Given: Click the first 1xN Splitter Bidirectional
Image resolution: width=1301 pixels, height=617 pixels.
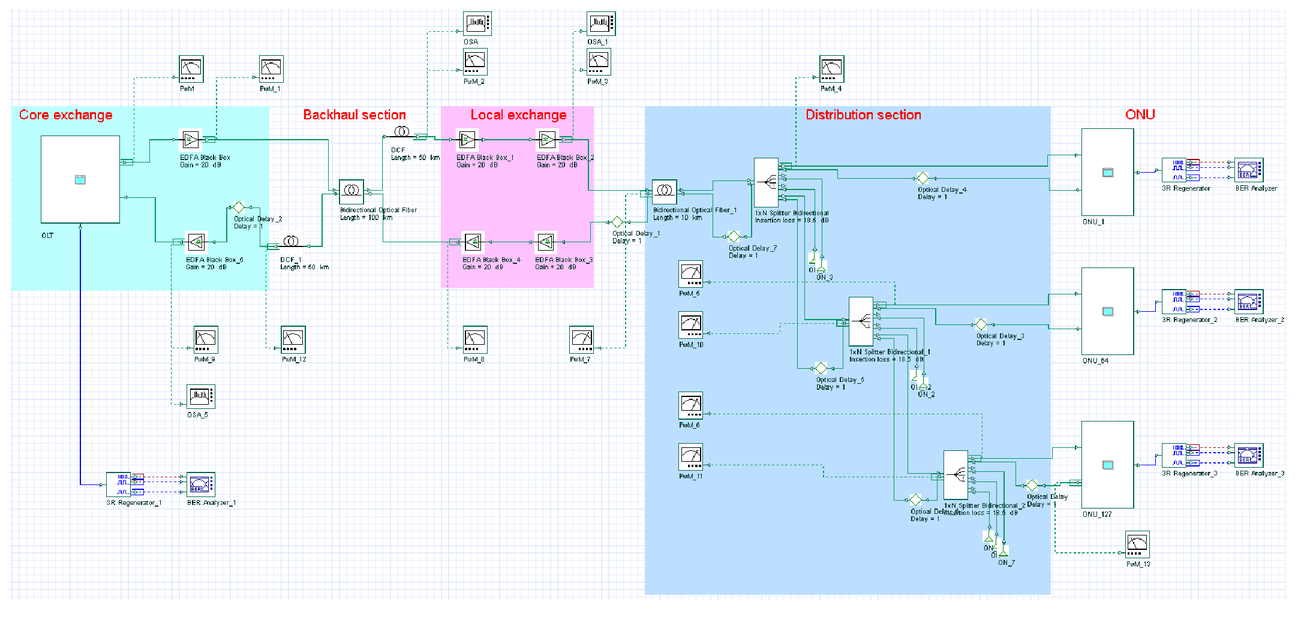Looking at the screenshot, I should point(765,181).
